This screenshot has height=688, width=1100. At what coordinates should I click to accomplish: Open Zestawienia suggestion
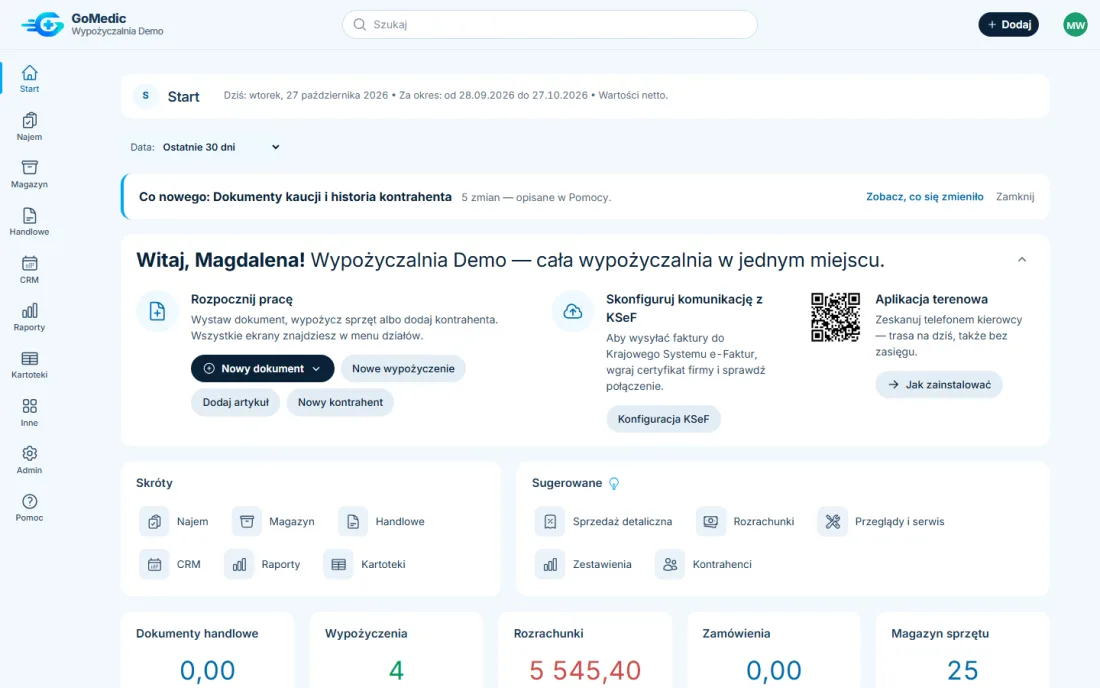584,564
